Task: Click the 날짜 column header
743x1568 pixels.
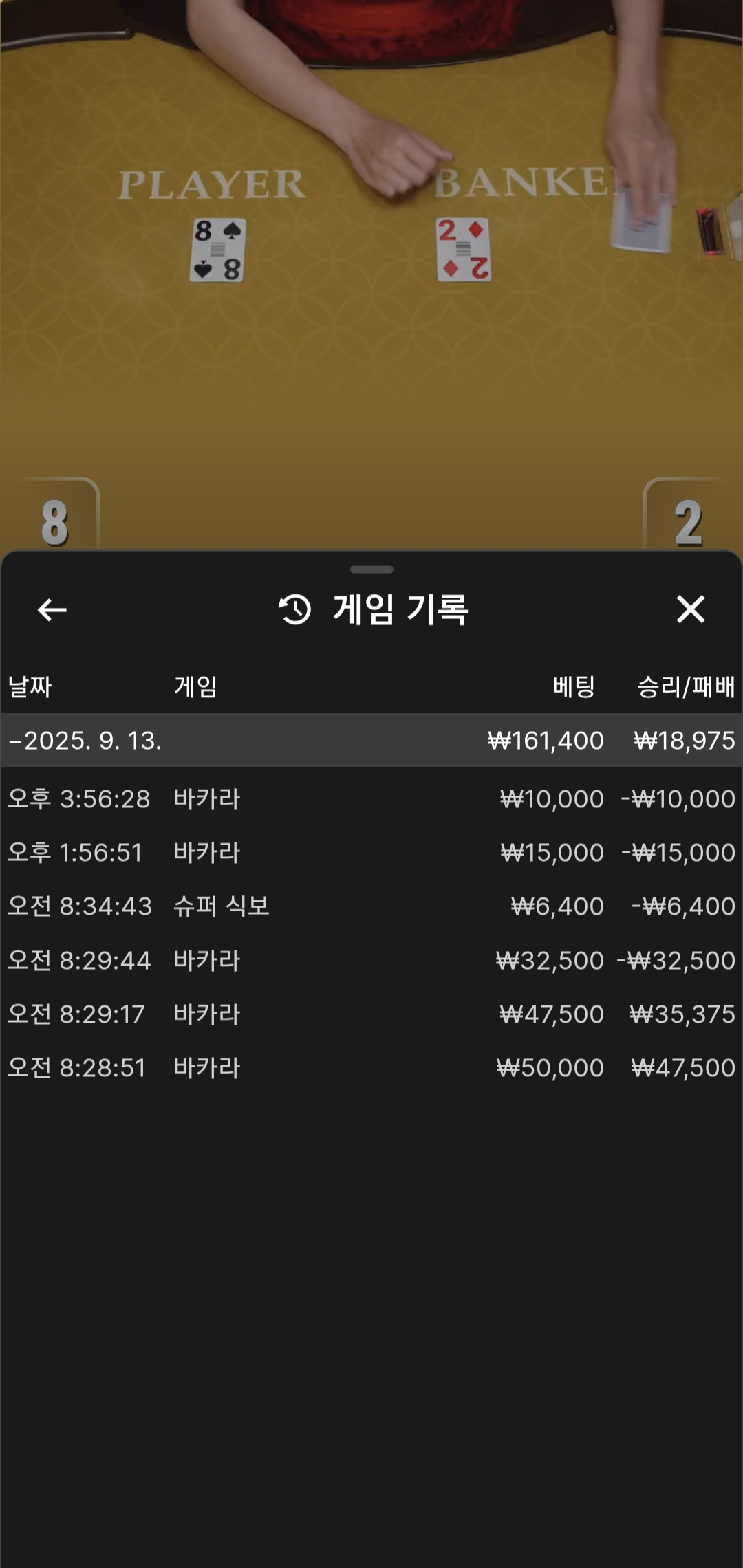Action: tap(30, 686)
